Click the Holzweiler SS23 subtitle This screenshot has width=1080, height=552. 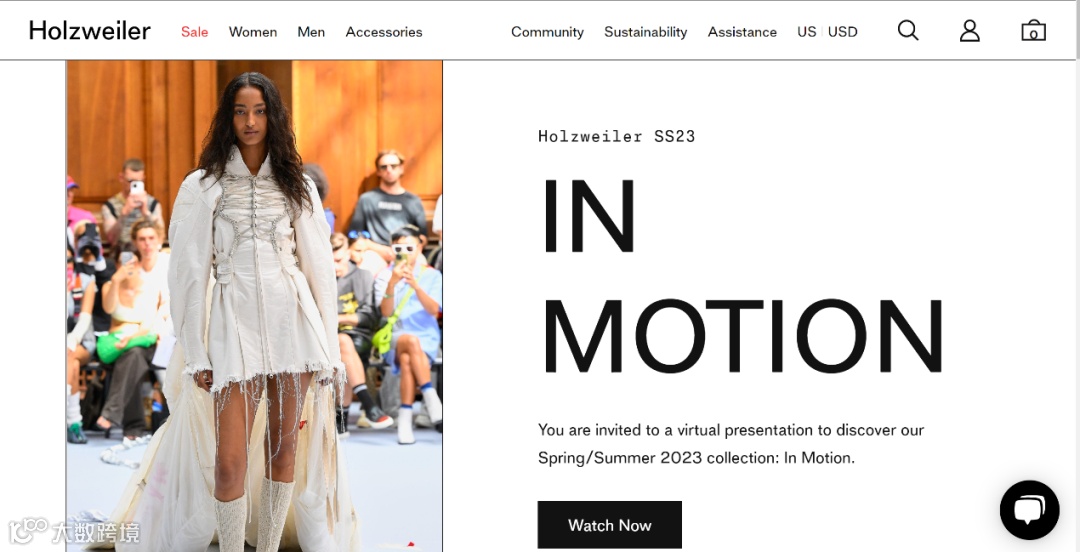tap(616, 136)
